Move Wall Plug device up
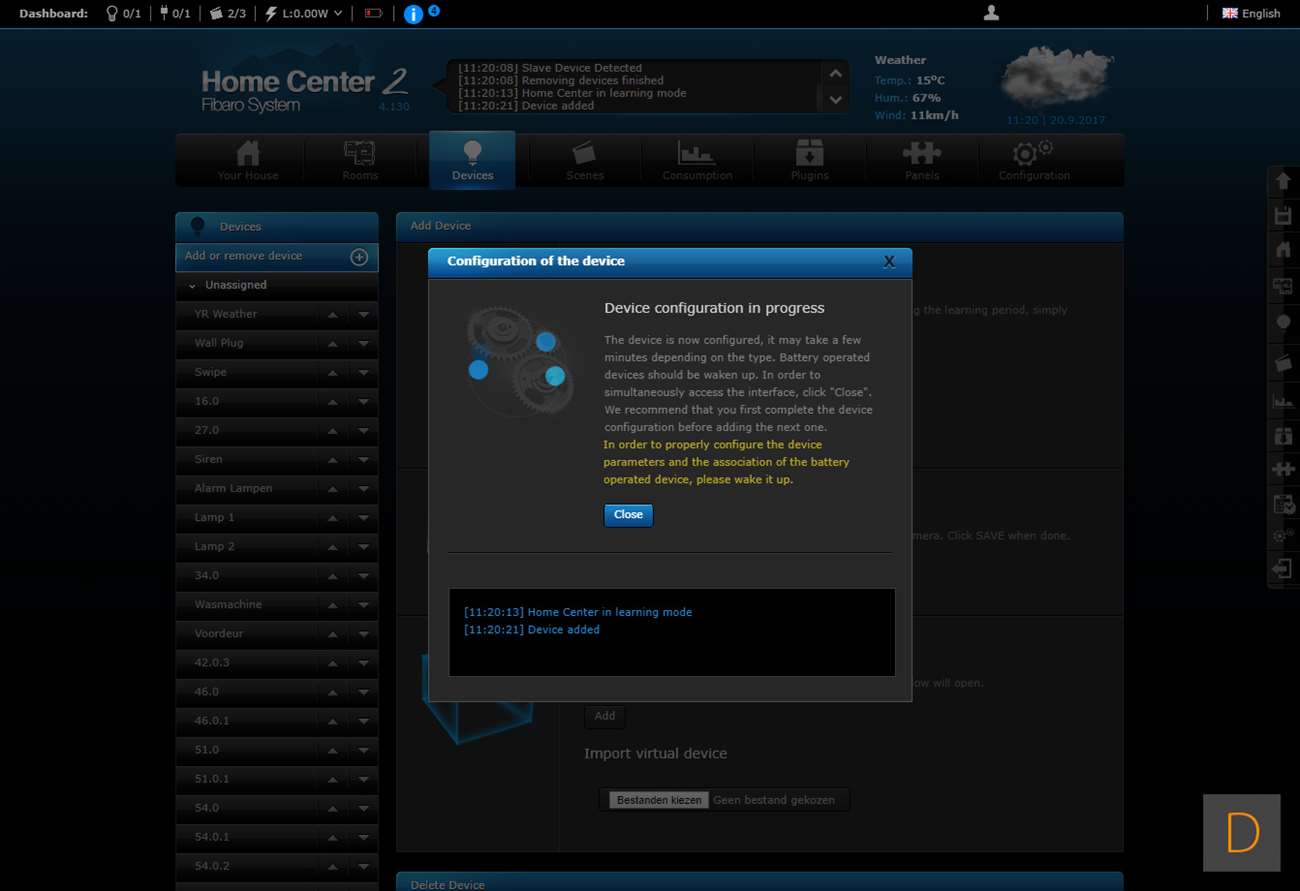This screenshot has height=891, width=1300. [332, 344]
